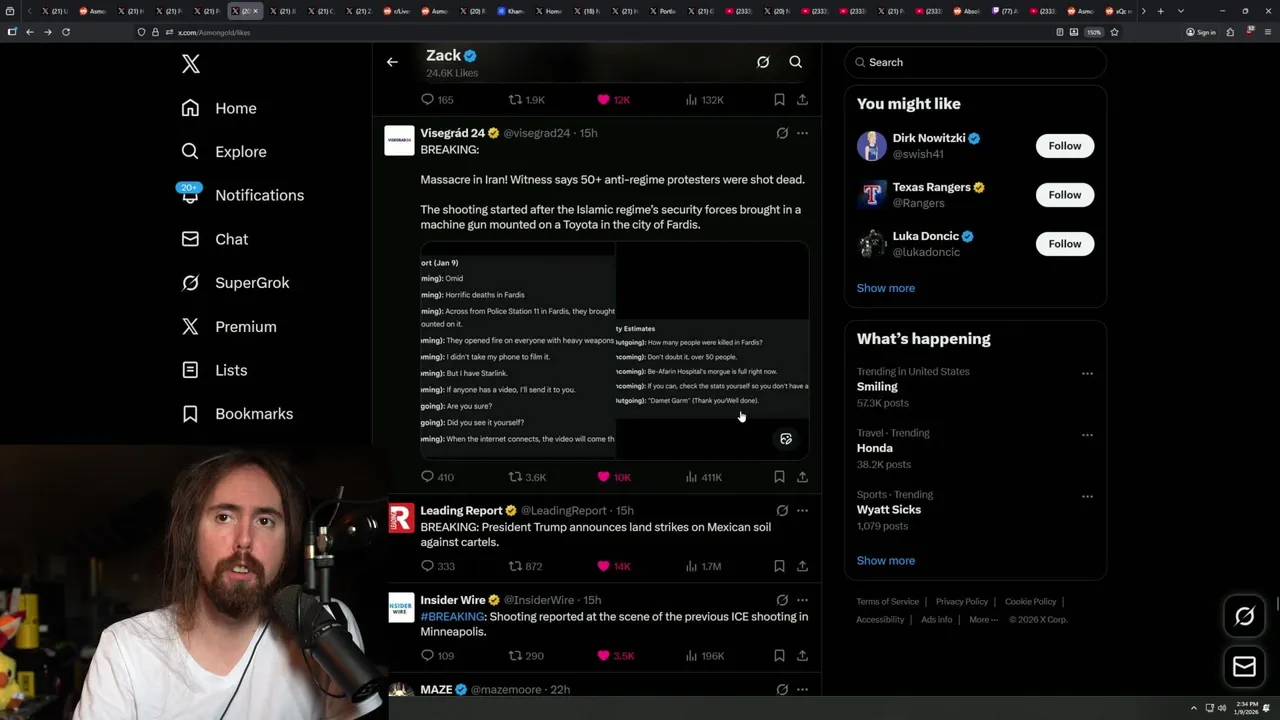Image resolution: width=1280 pixels, height=720 pixels.
Task: Unlike the Visegrád 24 post
Action: [x=613, y=477]
